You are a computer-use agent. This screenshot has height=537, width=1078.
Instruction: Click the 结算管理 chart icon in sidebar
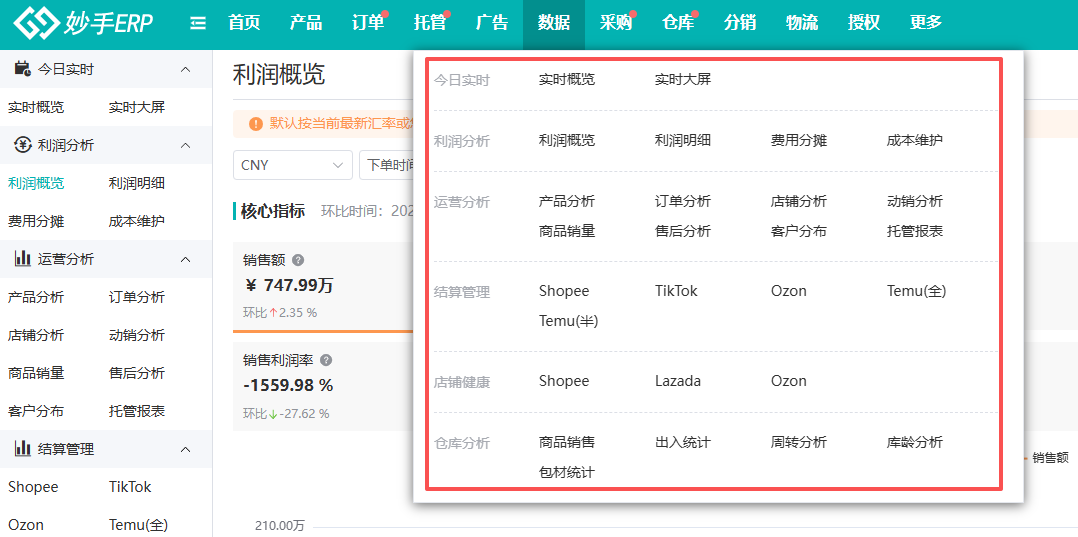23,449
